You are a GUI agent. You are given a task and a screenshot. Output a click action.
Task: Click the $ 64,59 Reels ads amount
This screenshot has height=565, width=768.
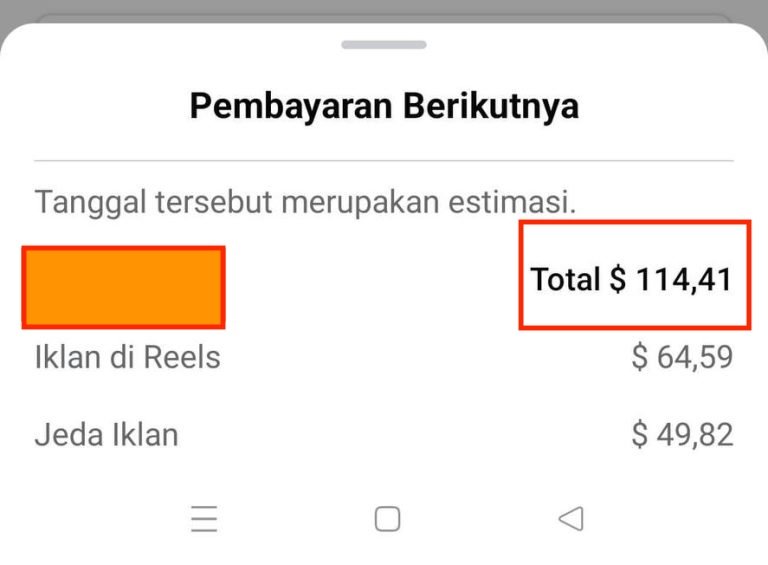click(x=682, y=357)
